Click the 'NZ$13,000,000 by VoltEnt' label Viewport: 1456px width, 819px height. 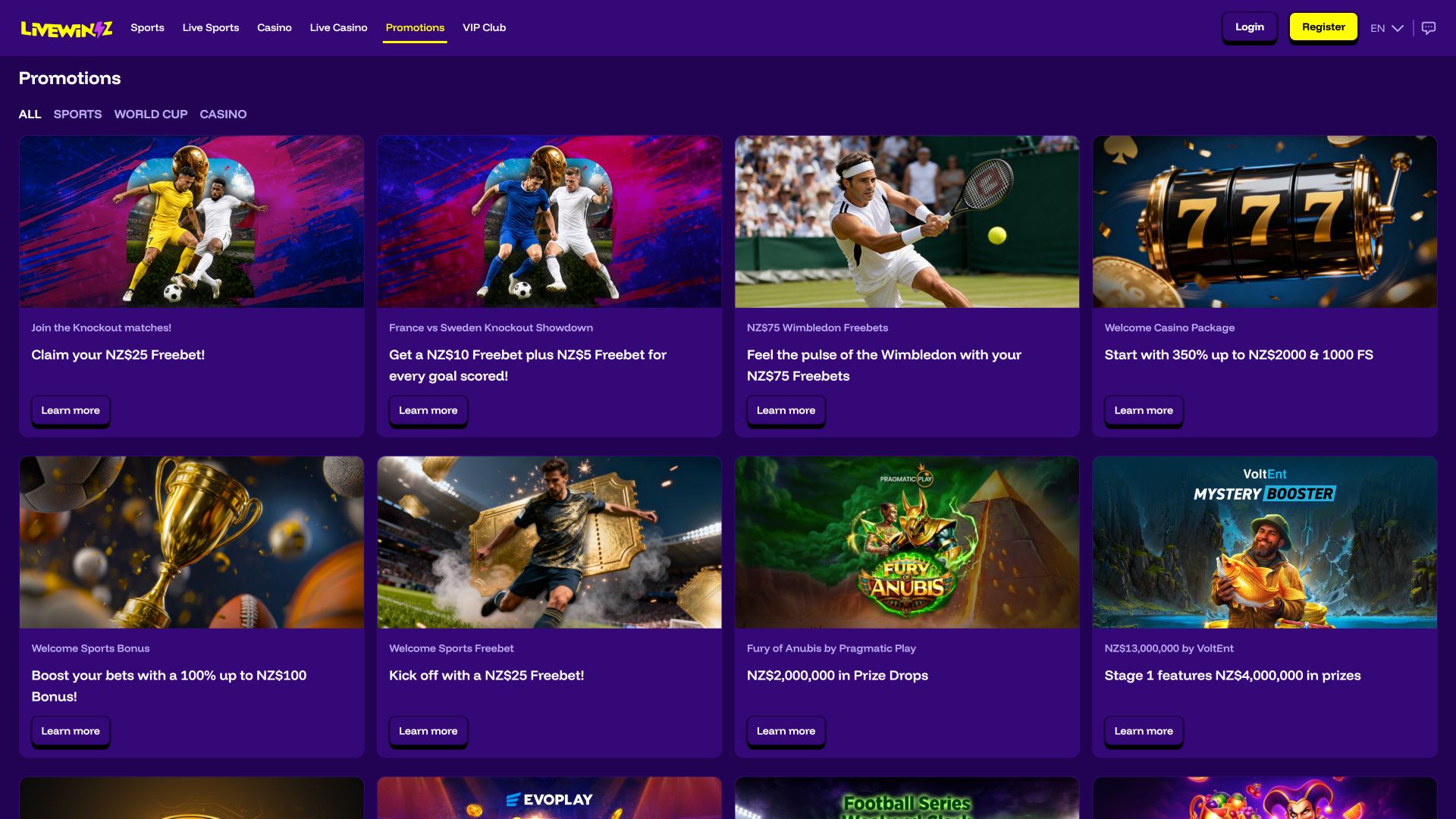(1169, 648)
